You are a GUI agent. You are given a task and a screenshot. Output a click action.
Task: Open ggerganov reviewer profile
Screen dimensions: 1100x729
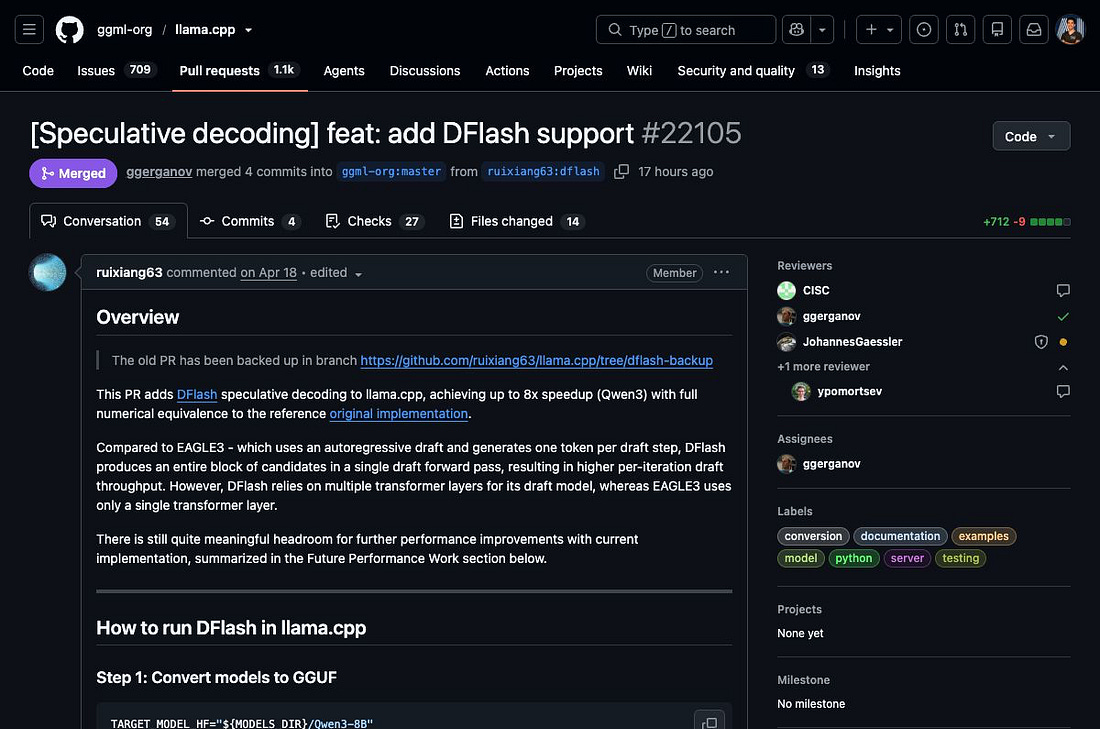831,316
